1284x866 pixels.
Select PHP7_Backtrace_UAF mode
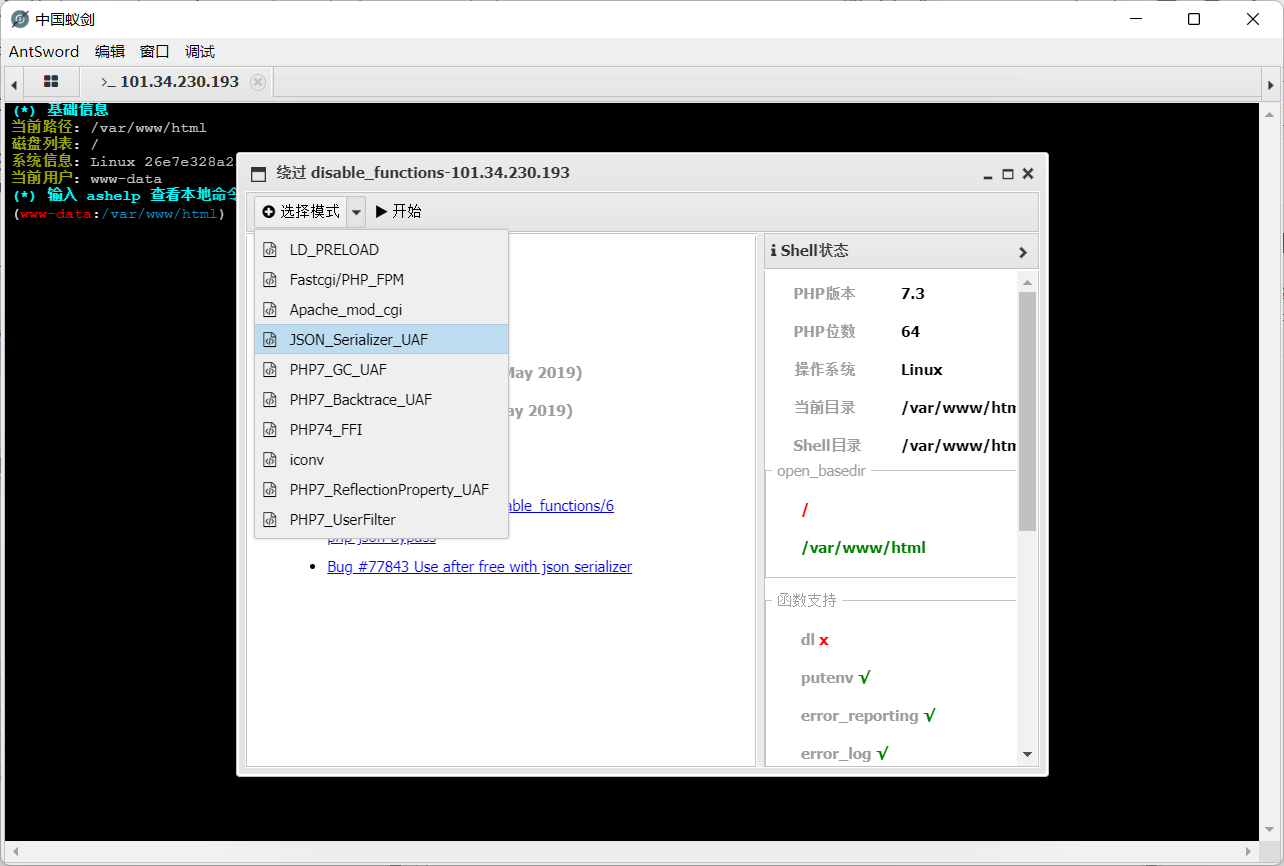381,400
